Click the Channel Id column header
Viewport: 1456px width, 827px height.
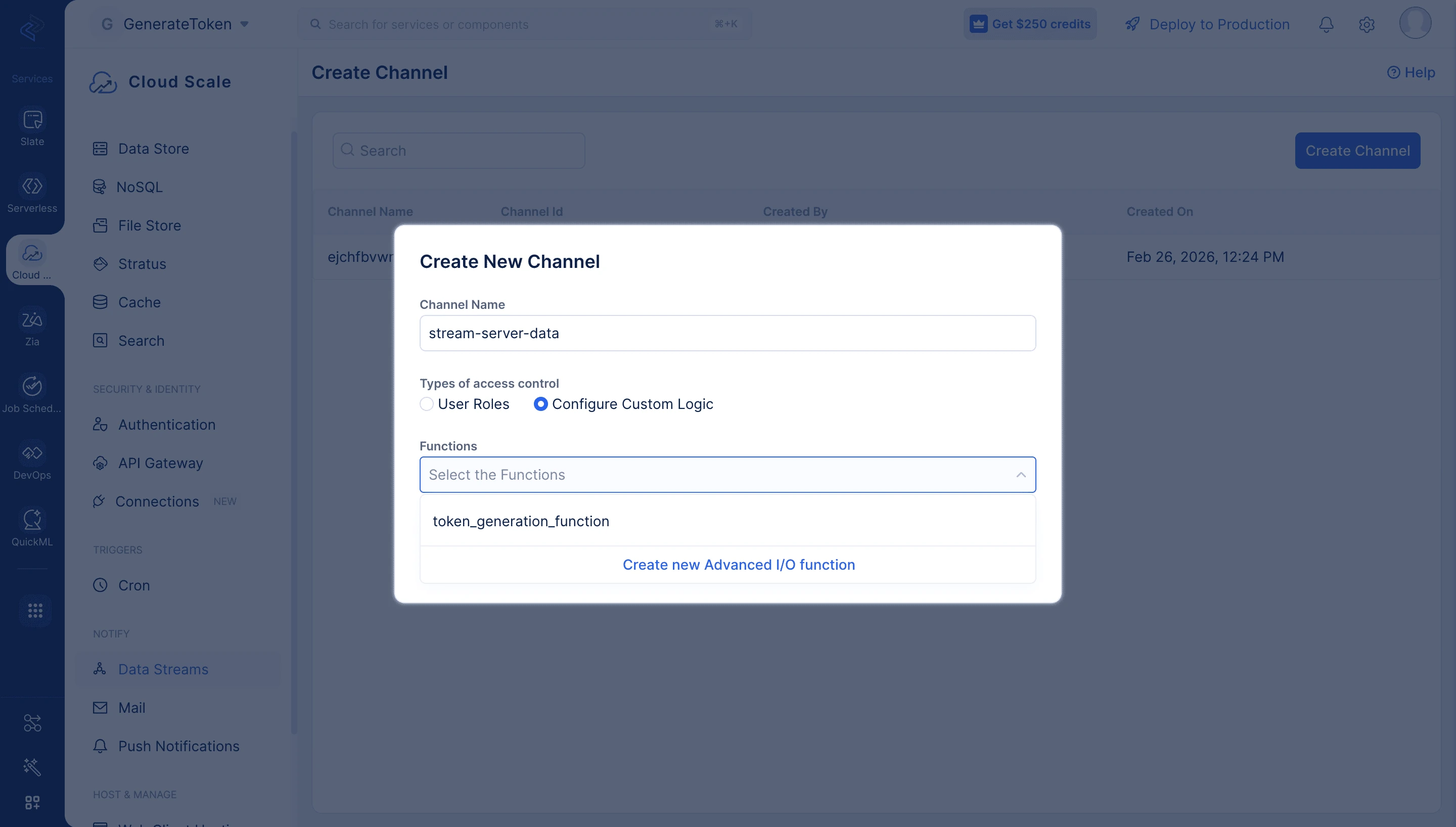(x=531, y=212)
